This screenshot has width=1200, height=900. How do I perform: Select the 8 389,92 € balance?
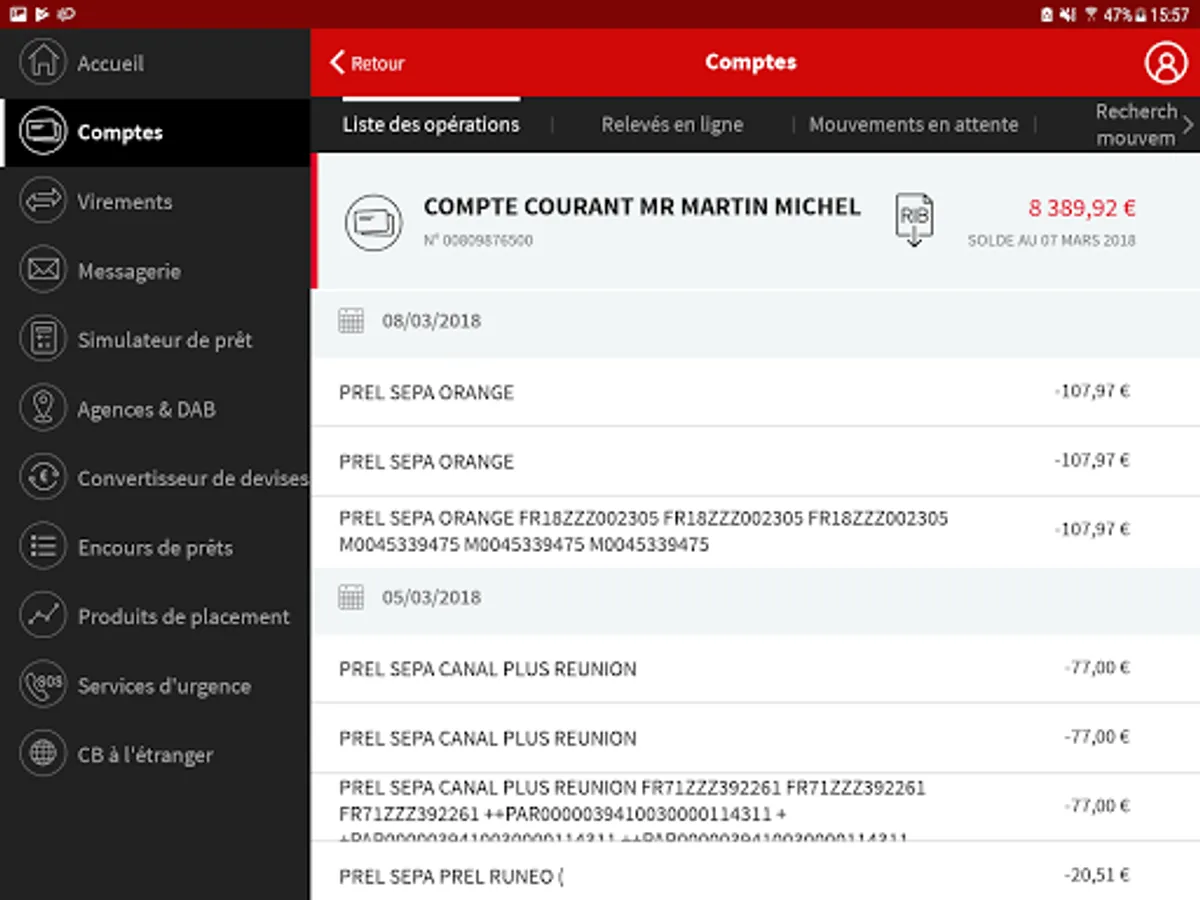pyautogui.click(x=1082, y=208)
